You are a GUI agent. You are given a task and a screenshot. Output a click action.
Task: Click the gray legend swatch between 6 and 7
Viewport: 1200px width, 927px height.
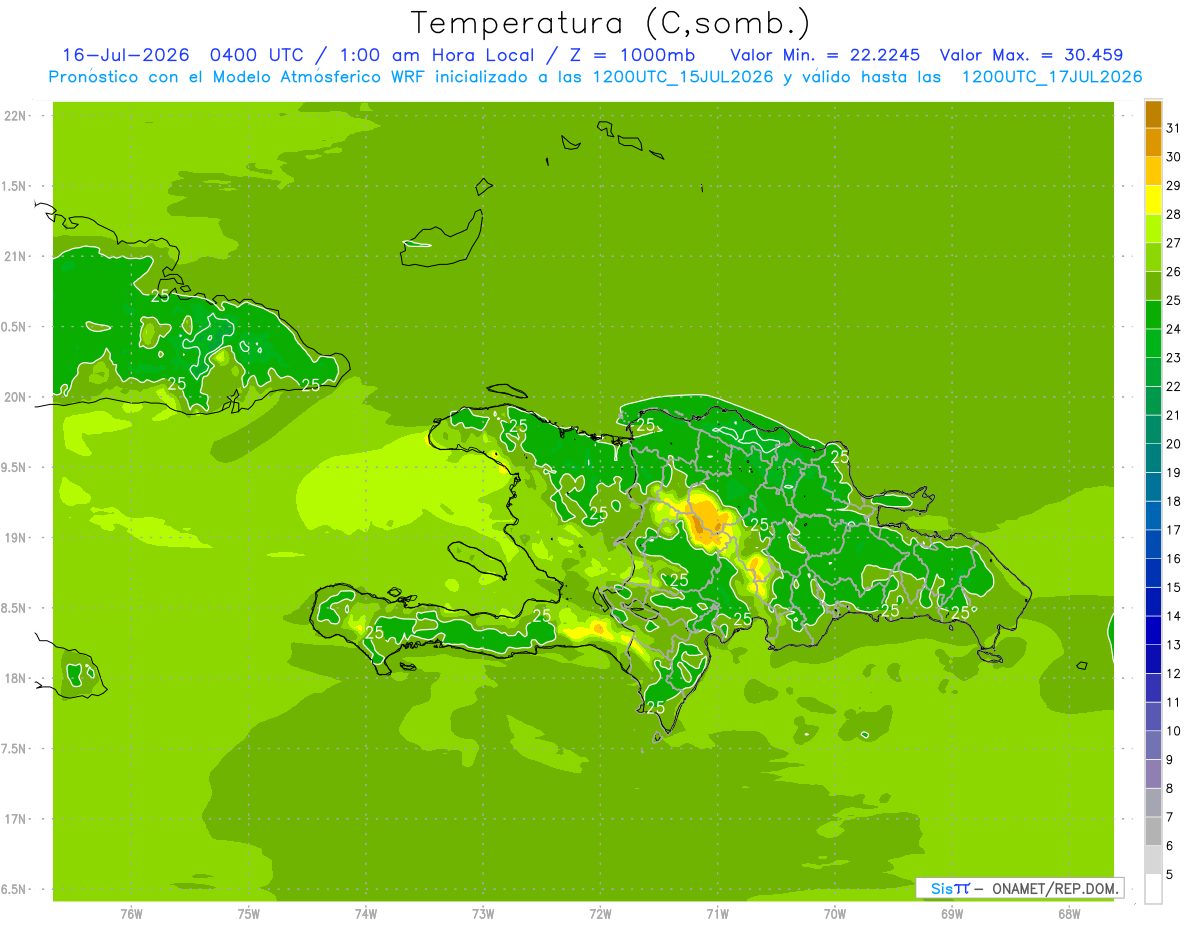point(1153,832)
